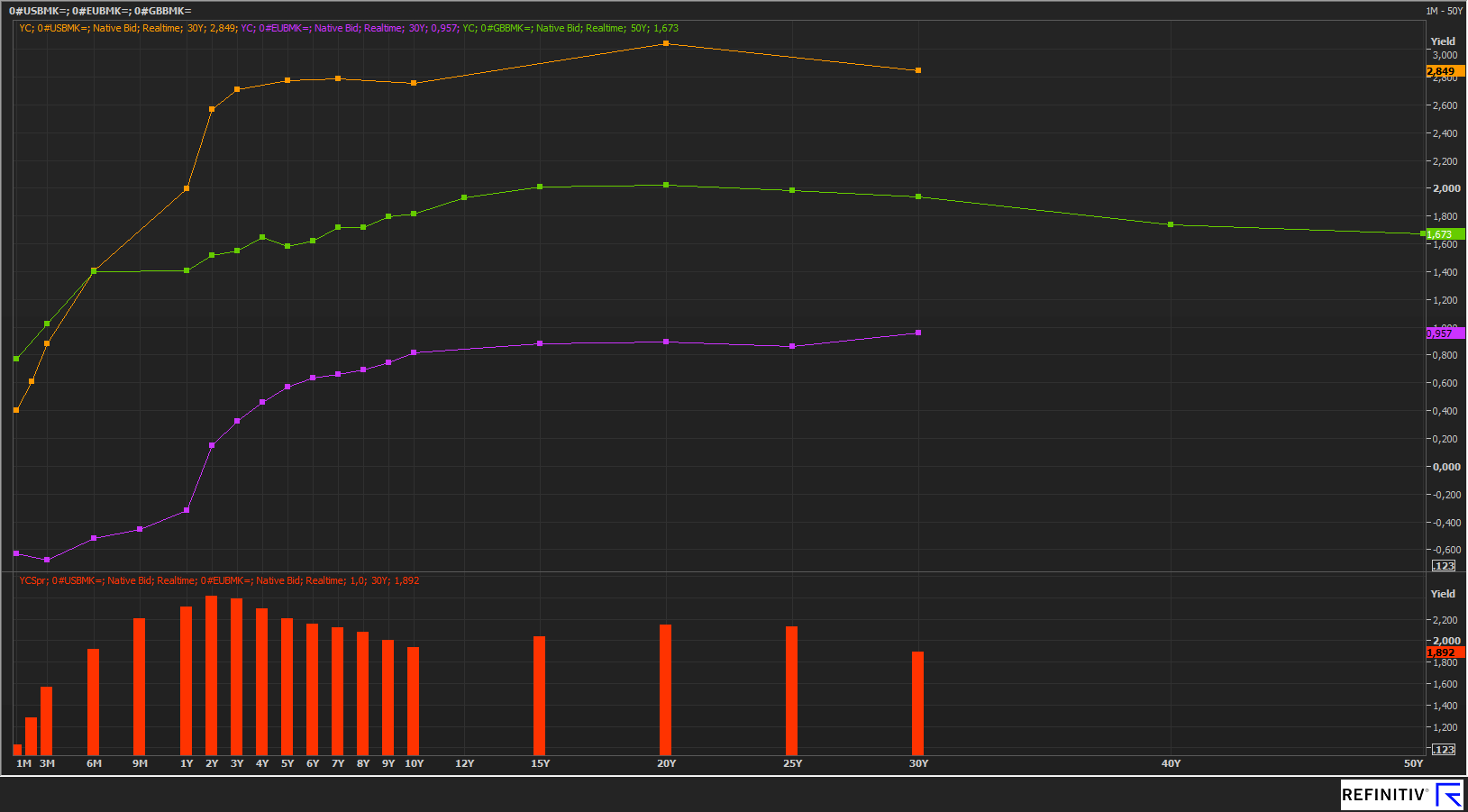
Task: Click the orange data point at 1Y
Action: pos(187,188)
